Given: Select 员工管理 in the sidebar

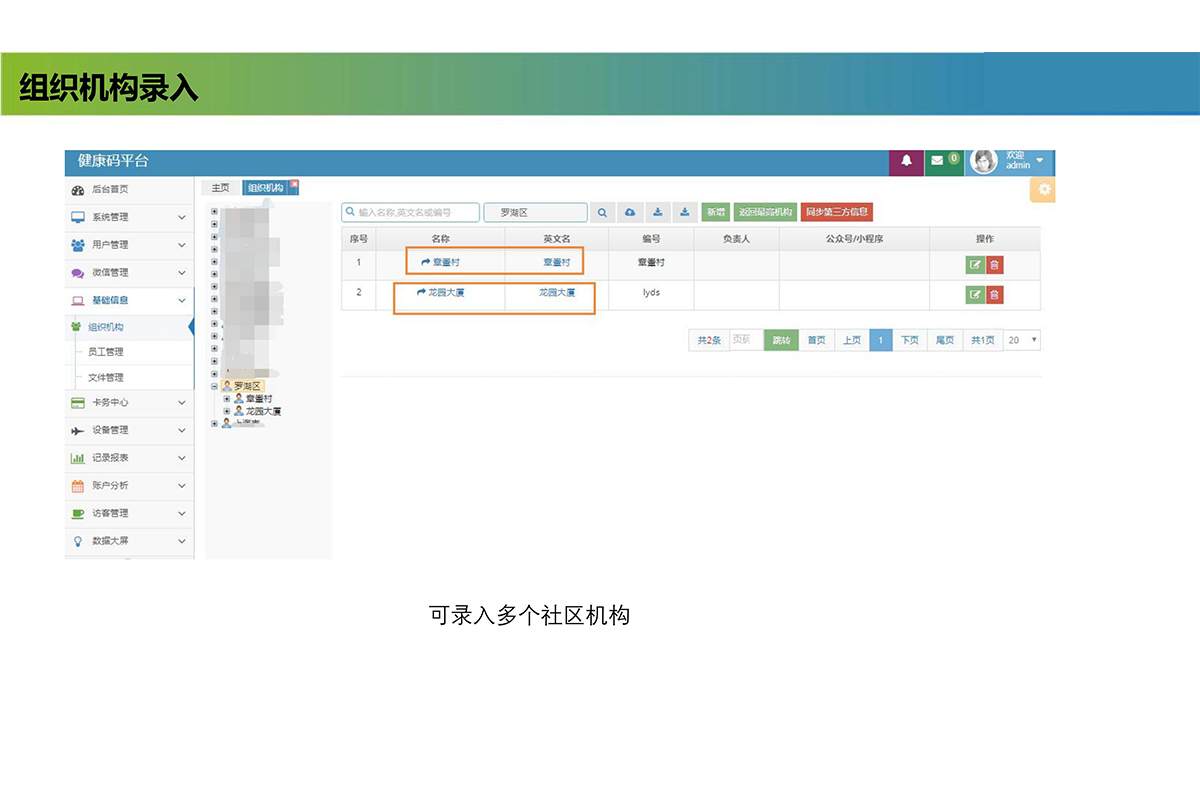Looking at the screenshot, I should (106, 352).
